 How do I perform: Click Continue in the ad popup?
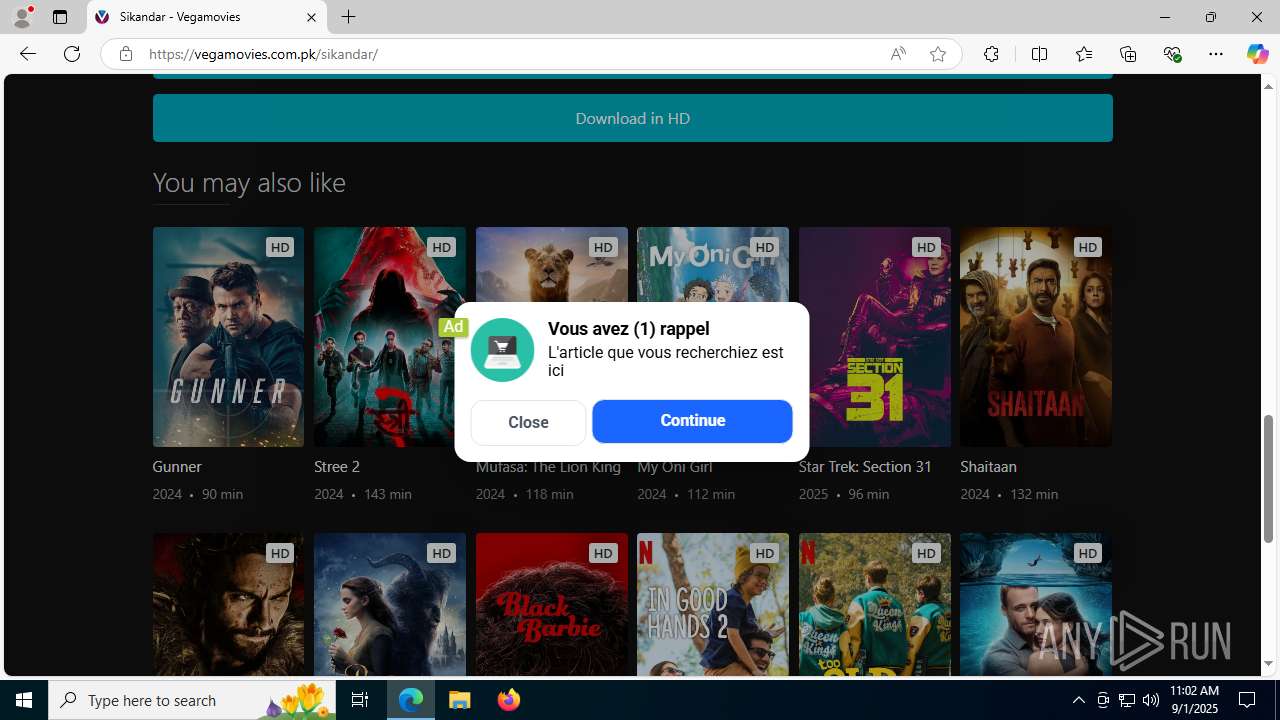pos(692,421)
